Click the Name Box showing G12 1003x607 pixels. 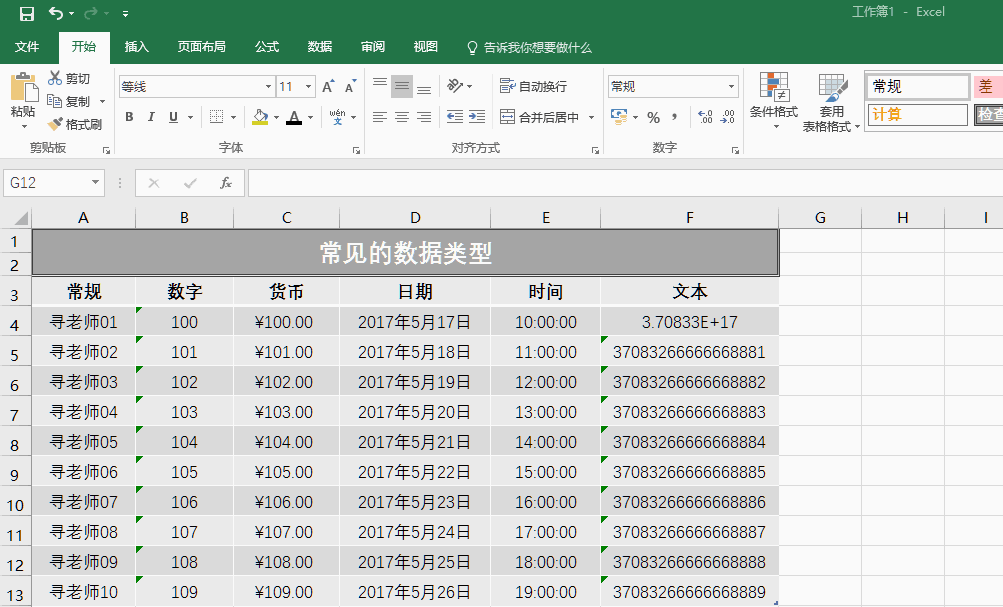(x=54, y=183)
